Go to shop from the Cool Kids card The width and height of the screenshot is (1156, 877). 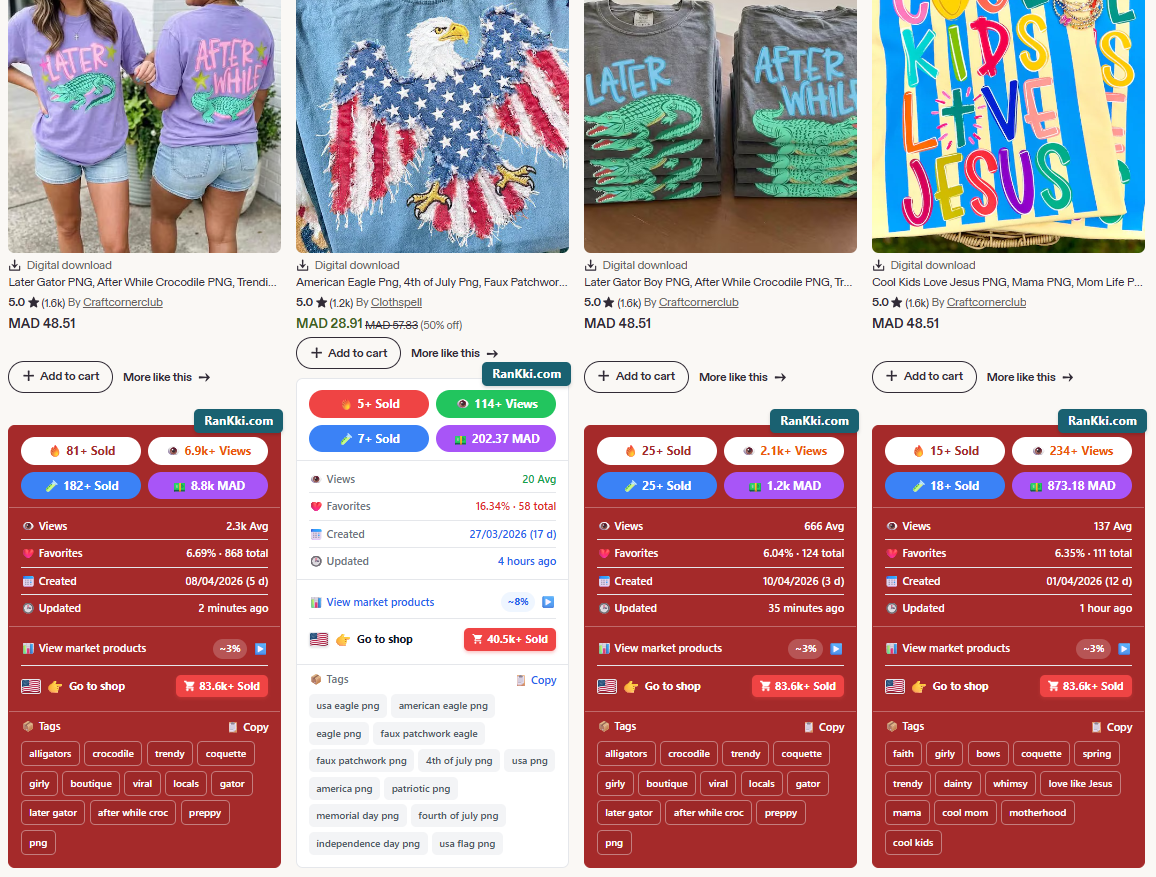pyautogui.click(x=961, y=686)
